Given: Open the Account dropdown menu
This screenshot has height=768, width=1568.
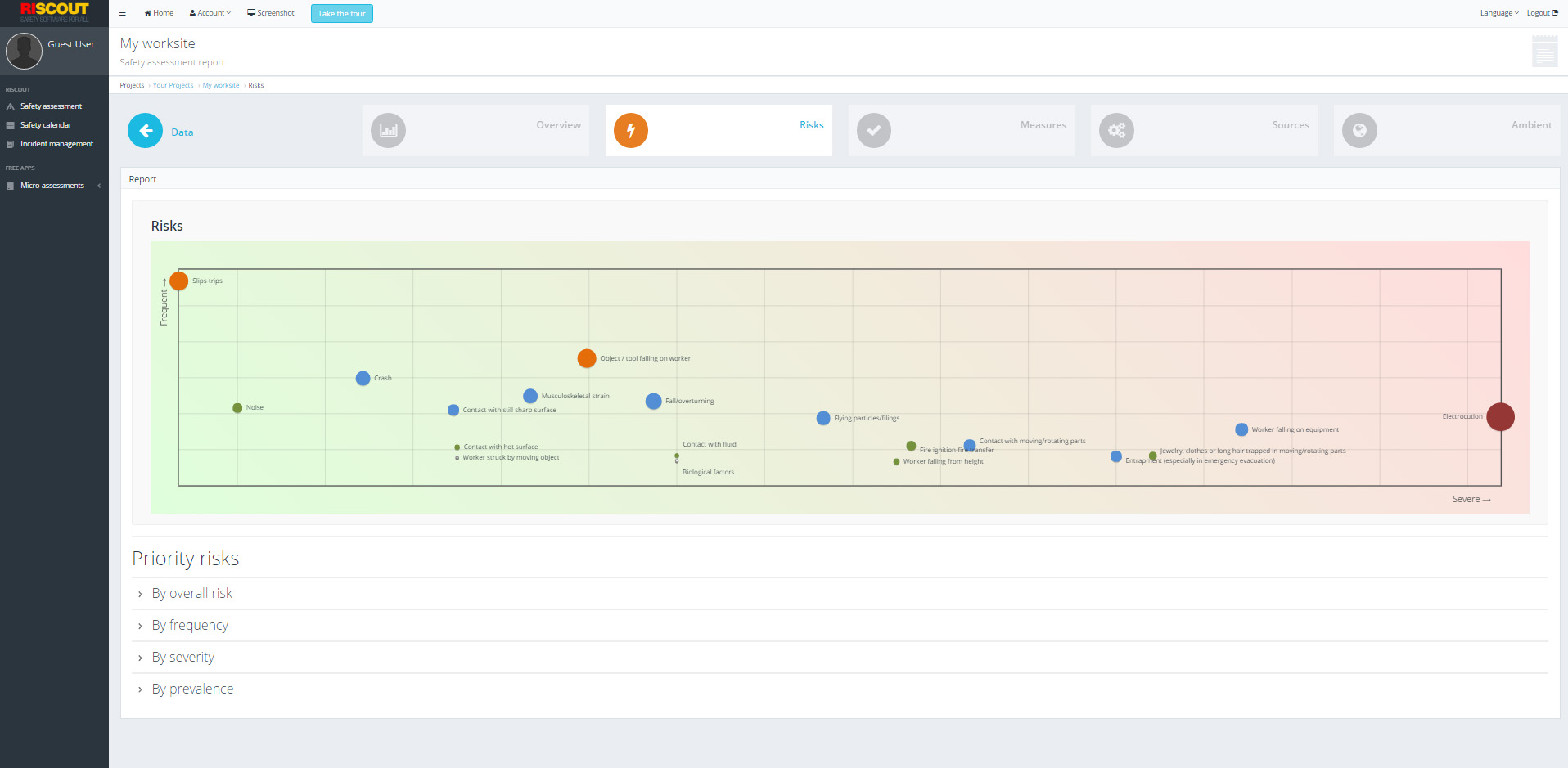Looking at the screenshot, I should (210, 13).
